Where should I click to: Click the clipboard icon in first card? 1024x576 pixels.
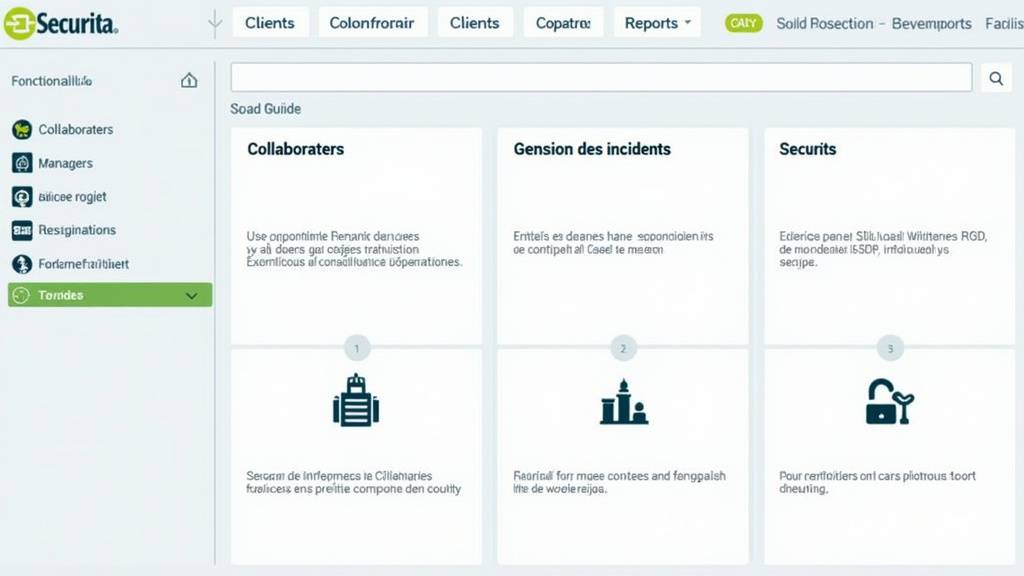[x=356, y=400]
